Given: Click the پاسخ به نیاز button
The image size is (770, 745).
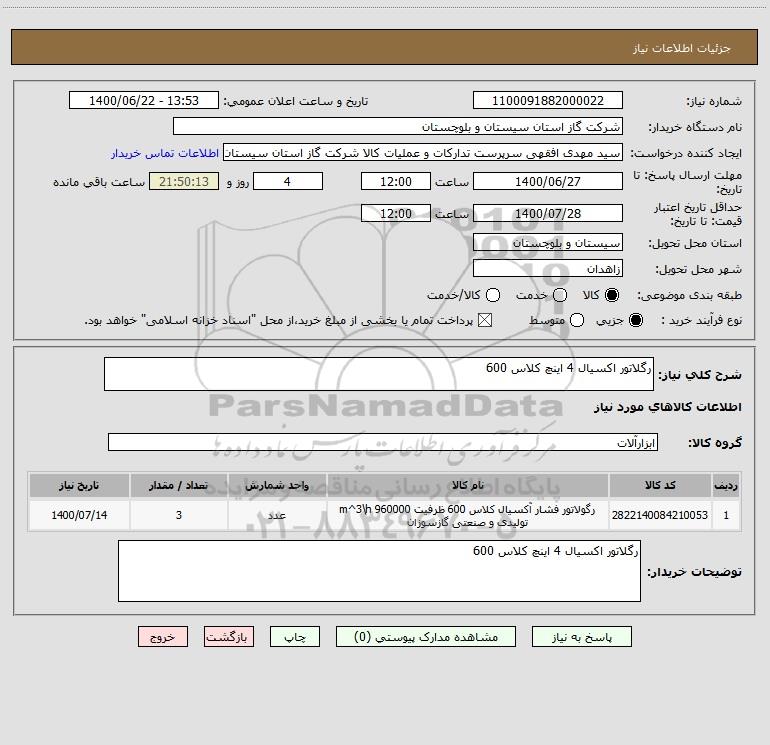Looking at the screenshot, I should (581, 636).
